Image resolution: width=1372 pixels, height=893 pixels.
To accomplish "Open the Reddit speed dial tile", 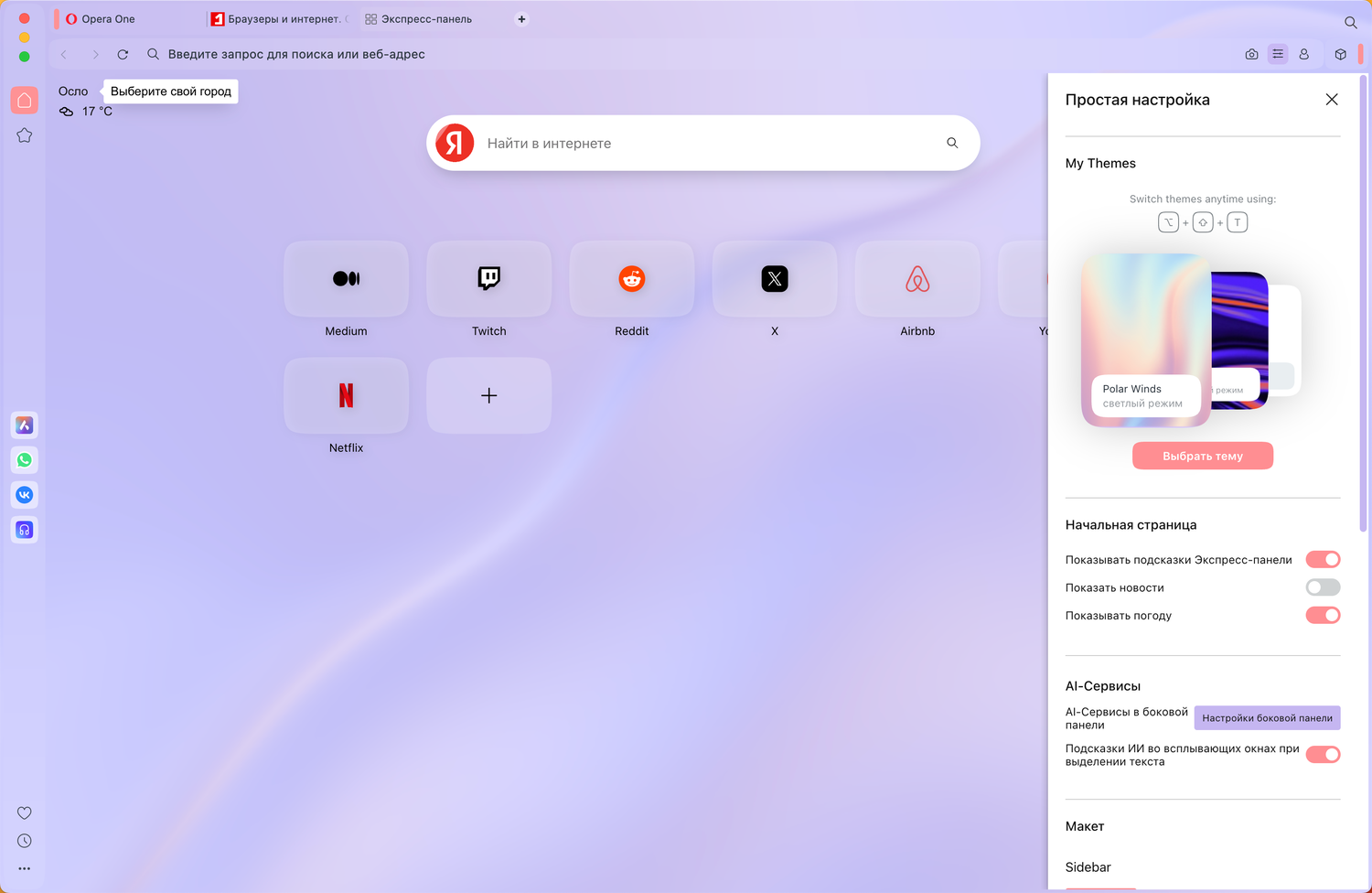I will pyautogui.click(x=632, y=279).
